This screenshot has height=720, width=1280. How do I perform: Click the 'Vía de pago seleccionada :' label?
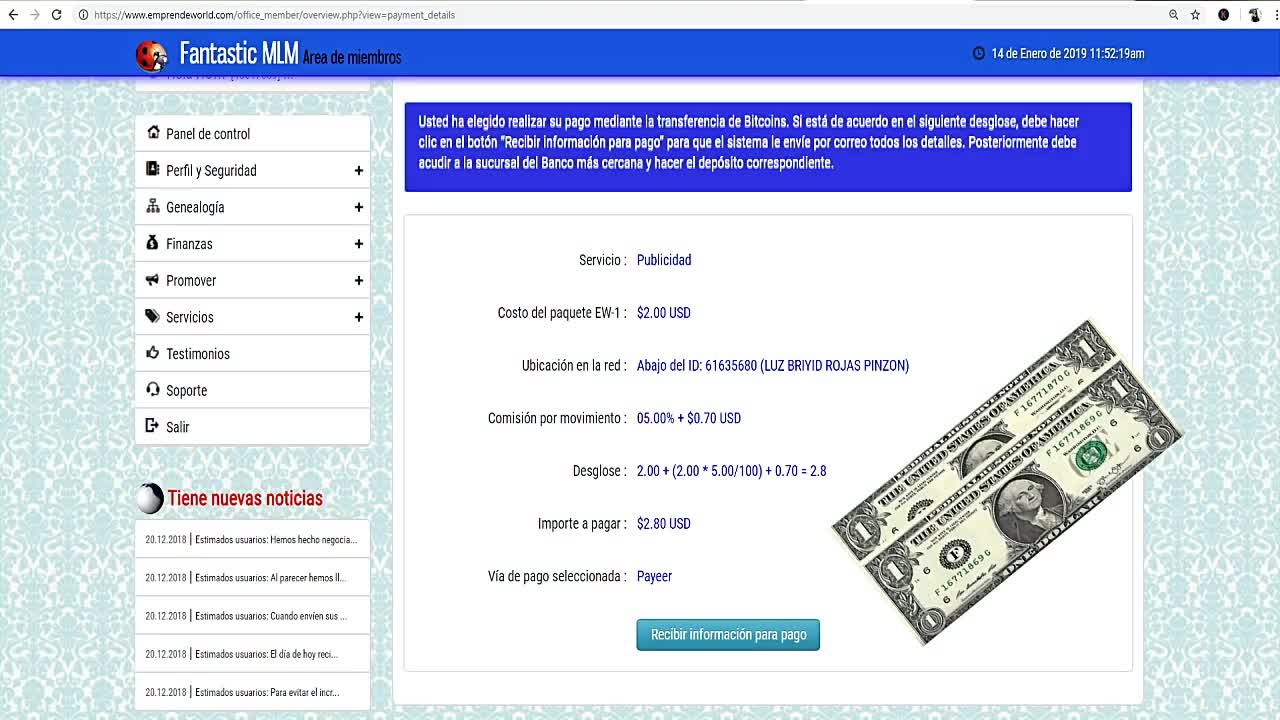pos(557,577)
